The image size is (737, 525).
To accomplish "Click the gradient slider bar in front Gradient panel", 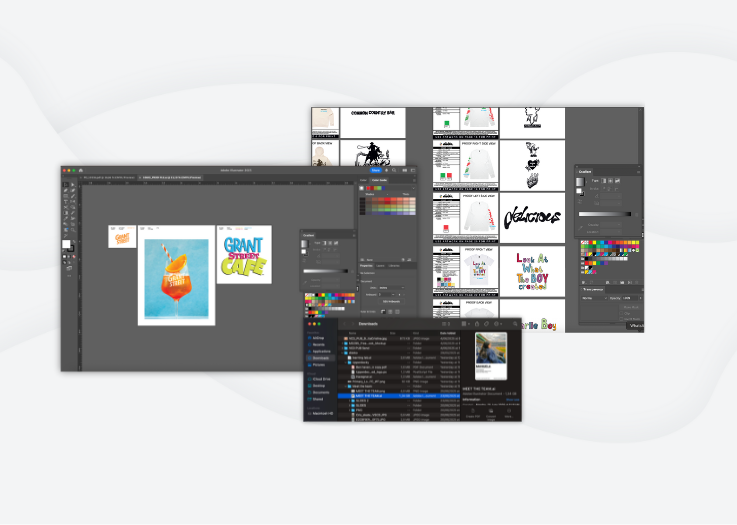I will 325,271.
